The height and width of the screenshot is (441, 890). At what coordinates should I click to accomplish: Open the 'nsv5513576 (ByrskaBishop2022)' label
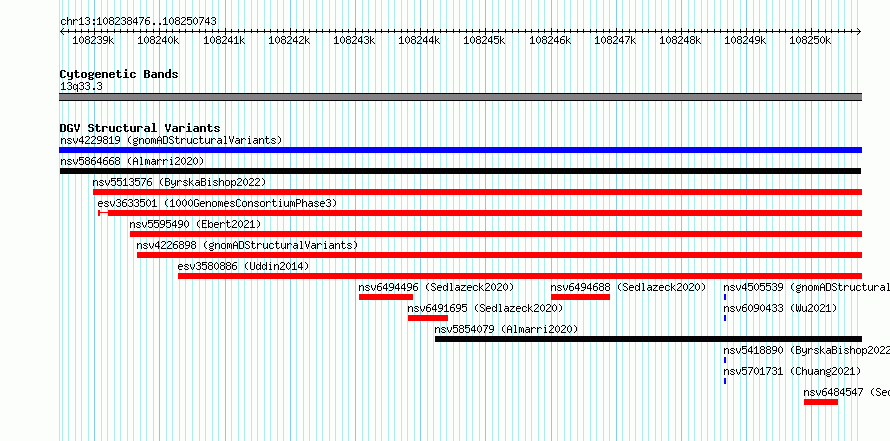[x=179, y=182]
